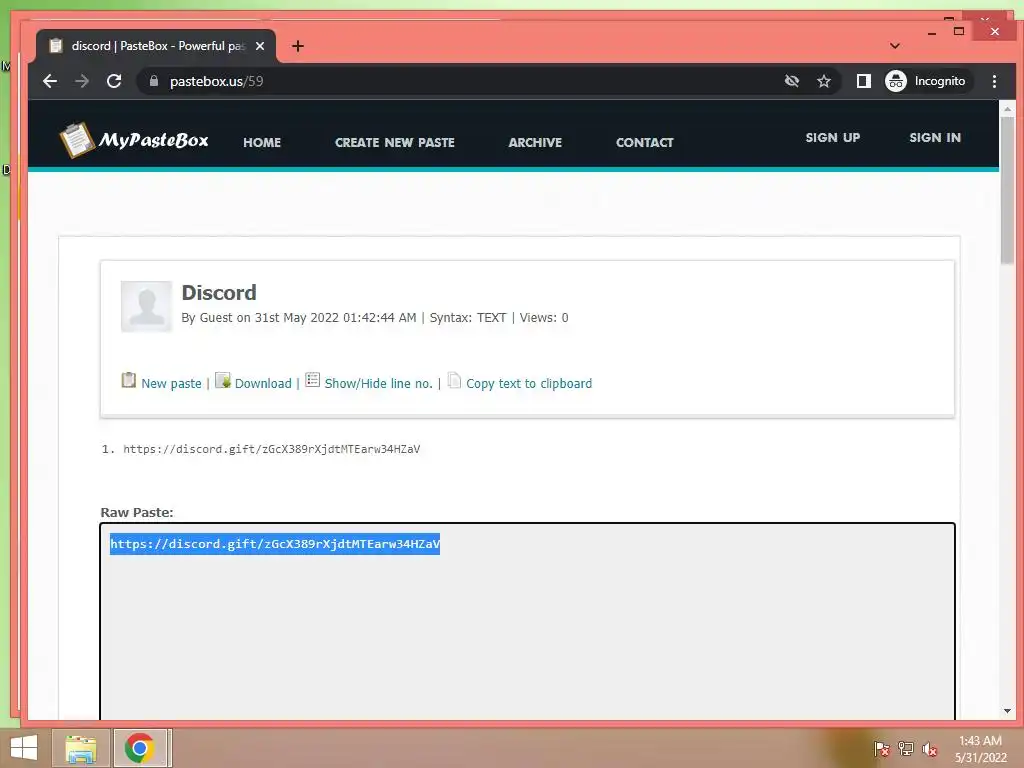The width and height of the screenshot is (1024, 768).
Task: Open File Explorer from the taskbar
Action: (x=81, y=748)
